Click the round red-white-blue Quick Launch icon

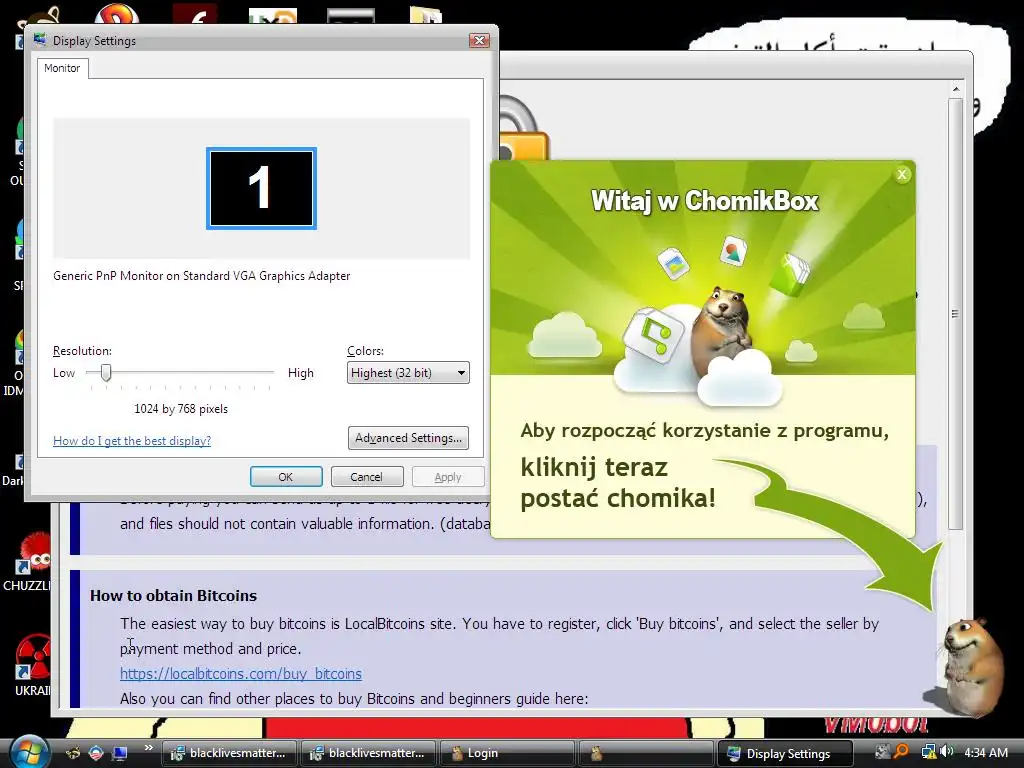[96, 753]
